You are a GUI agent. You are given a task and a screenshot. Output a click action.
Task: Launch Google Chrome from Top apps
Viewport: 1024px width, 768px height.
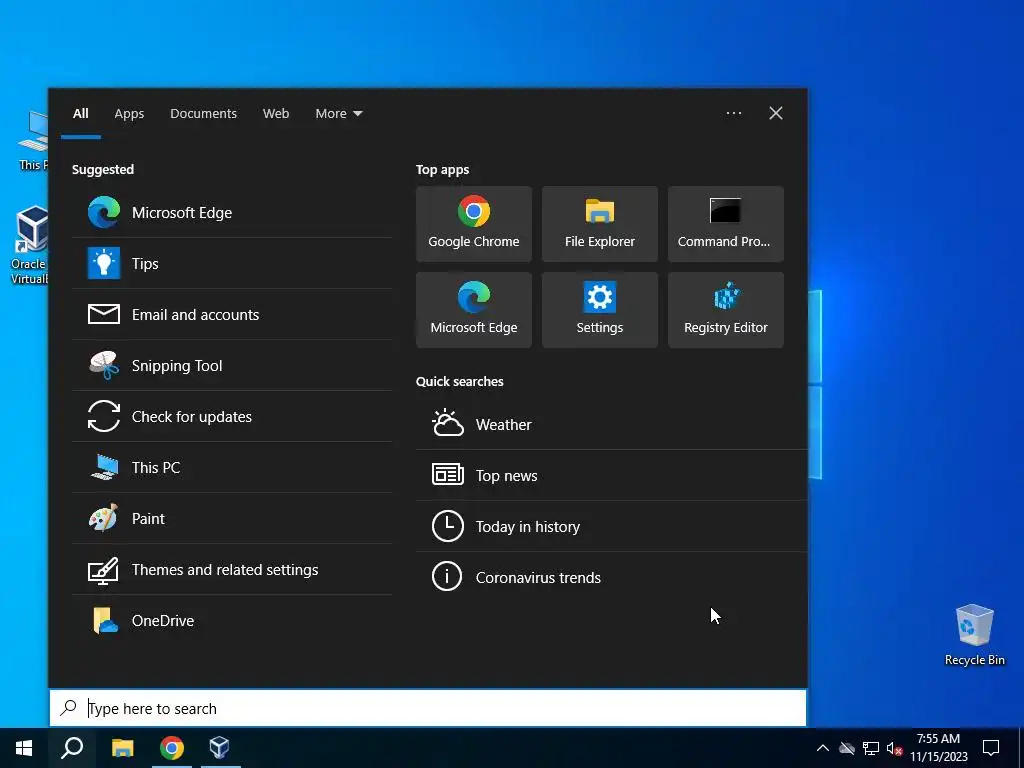[x=473, y=224]
